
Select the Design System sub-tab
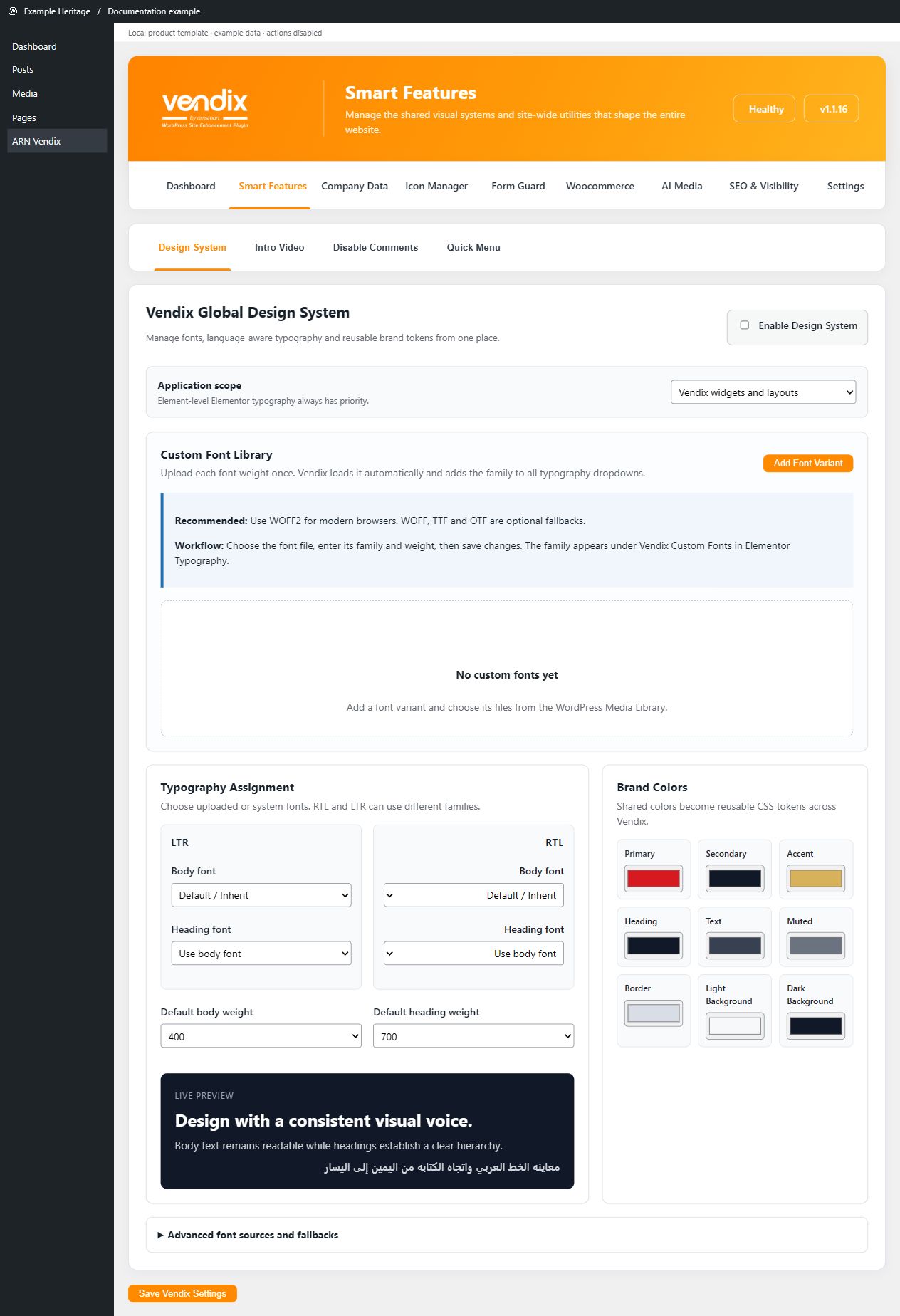coord(192,247)
